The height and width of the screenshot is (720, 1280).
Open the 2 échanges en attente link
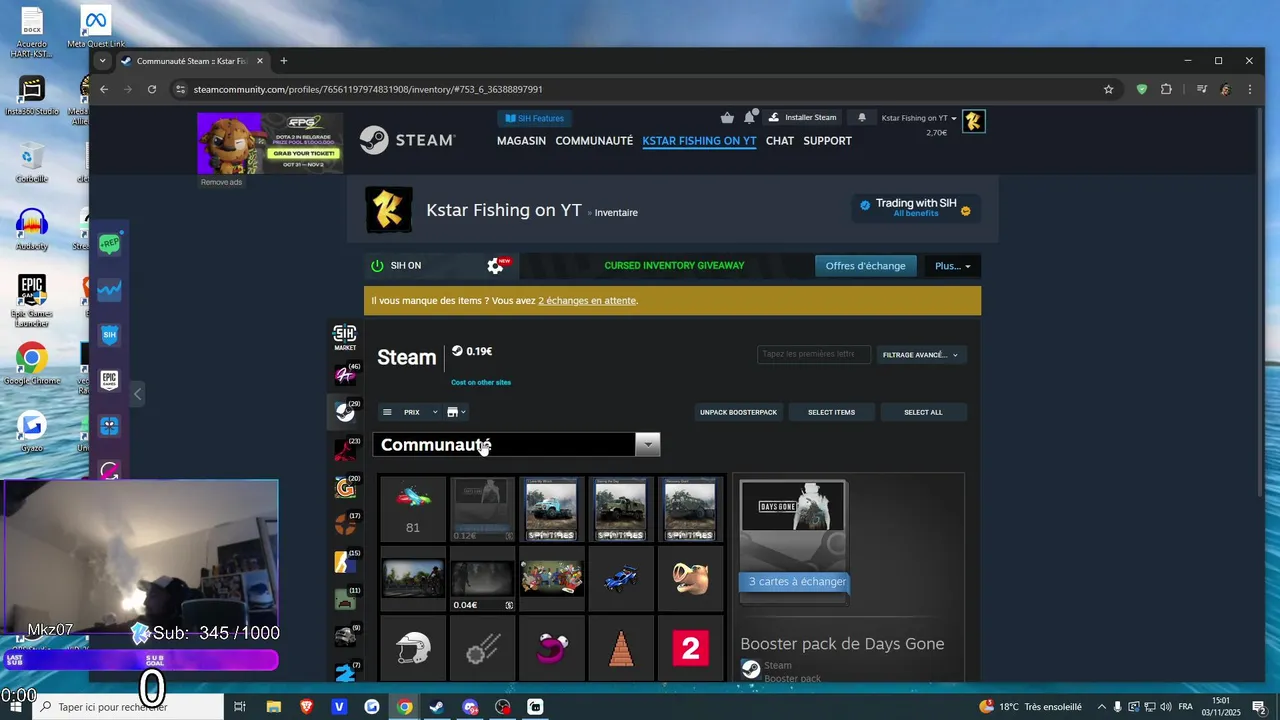coord(587,301)
